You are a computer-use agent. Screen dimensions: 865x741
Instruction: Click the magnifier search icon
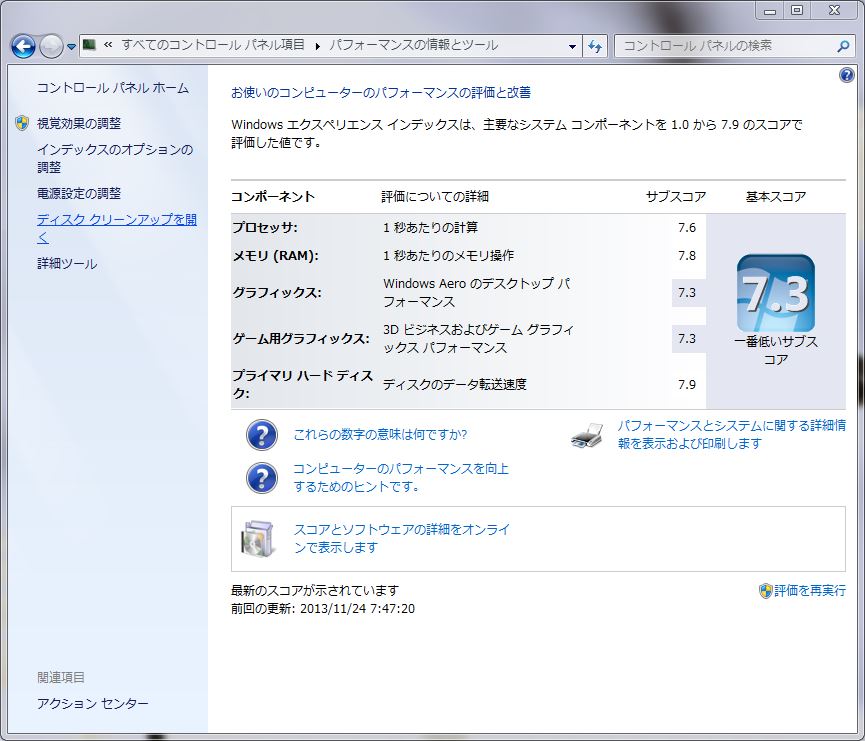click(842, 46)
